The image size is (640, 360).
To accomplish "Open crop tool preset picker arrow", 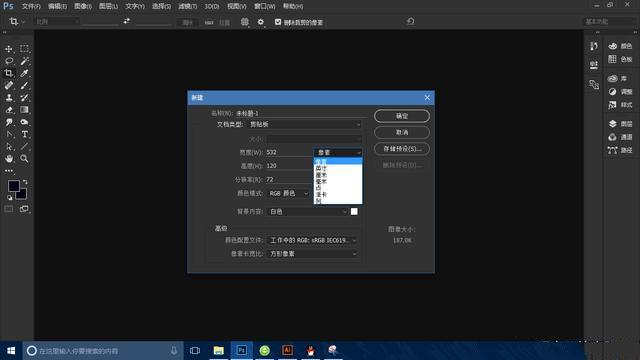I will [x=23, y=22].
